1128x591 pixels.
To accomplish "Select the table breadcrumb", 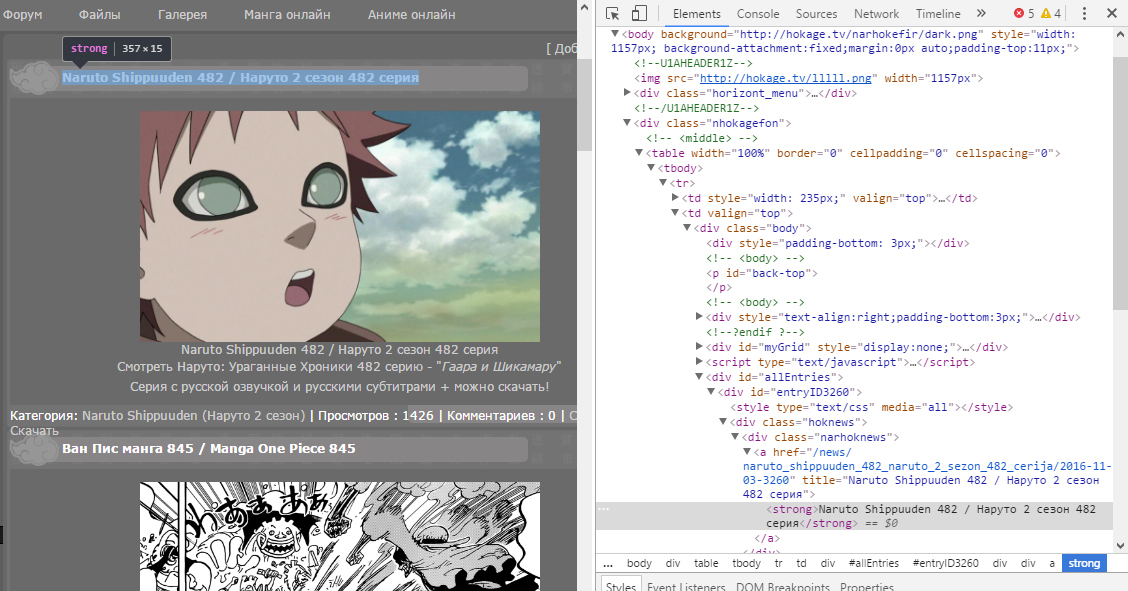I will pos(706,563).
